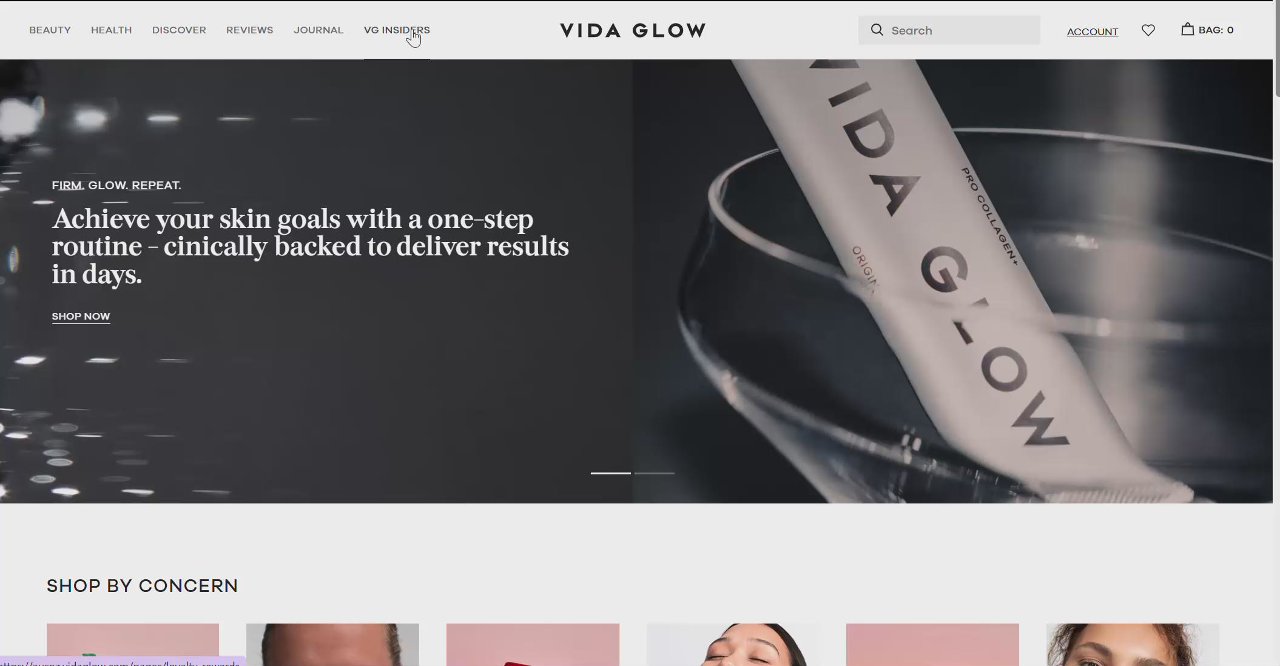
Task: Open the shopping bag icon
Action: [1187, 29]
